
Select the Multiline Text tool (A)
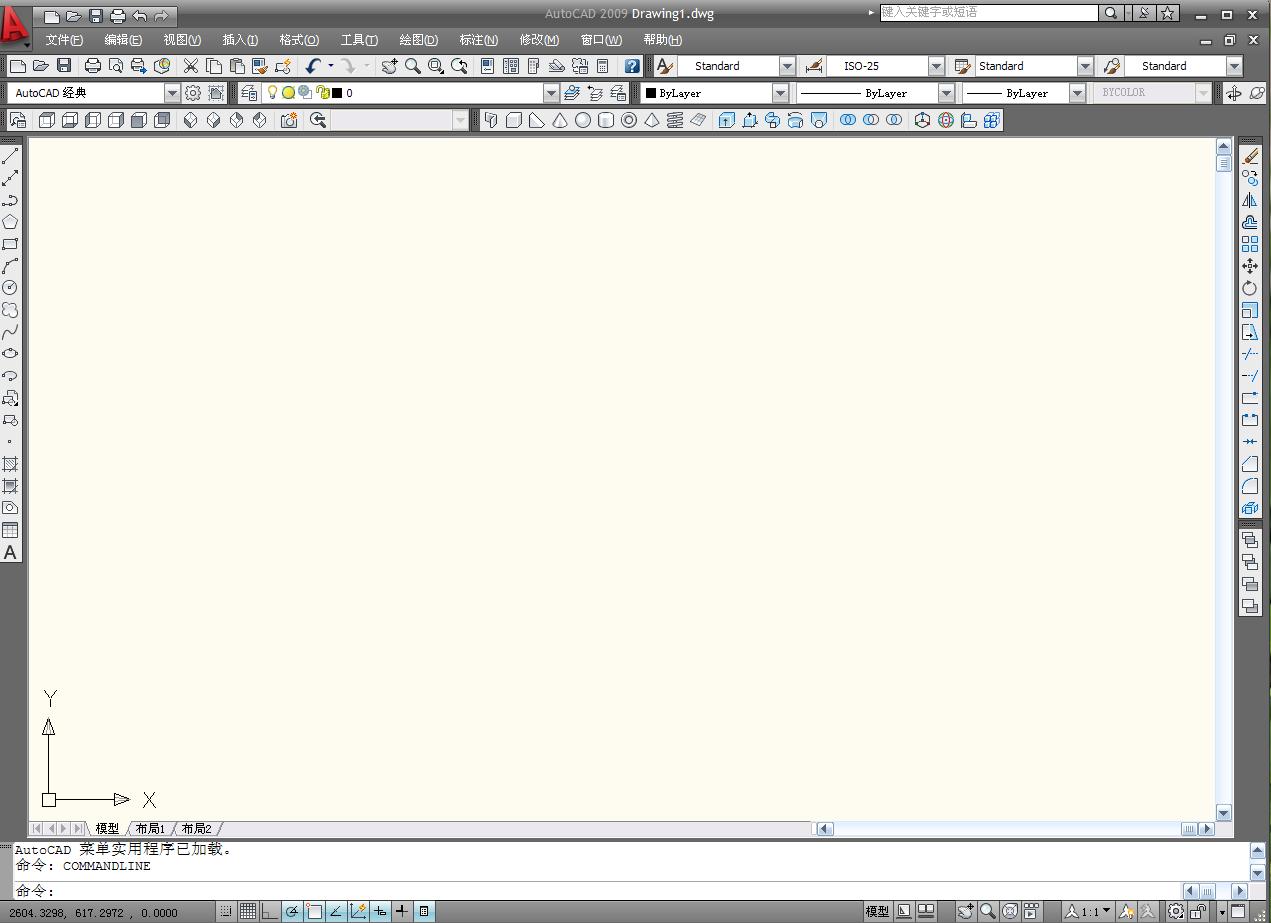pyautogui.click(x=10, y=552)
